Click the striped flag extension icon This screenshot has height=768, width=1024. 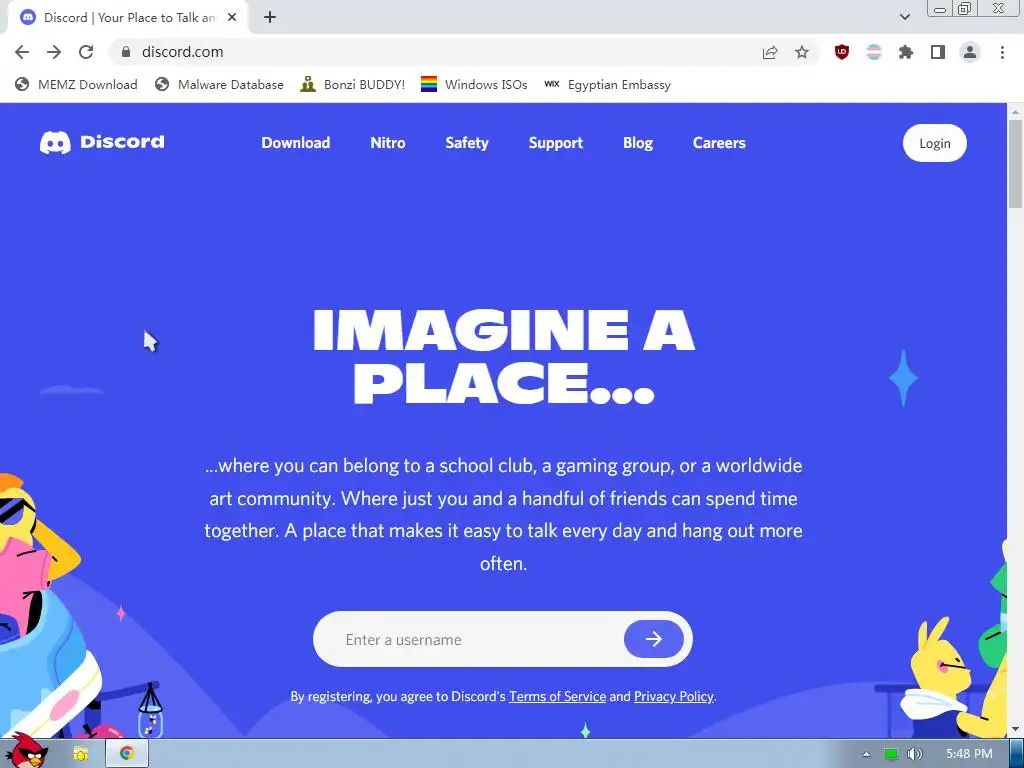coord(874,52)
